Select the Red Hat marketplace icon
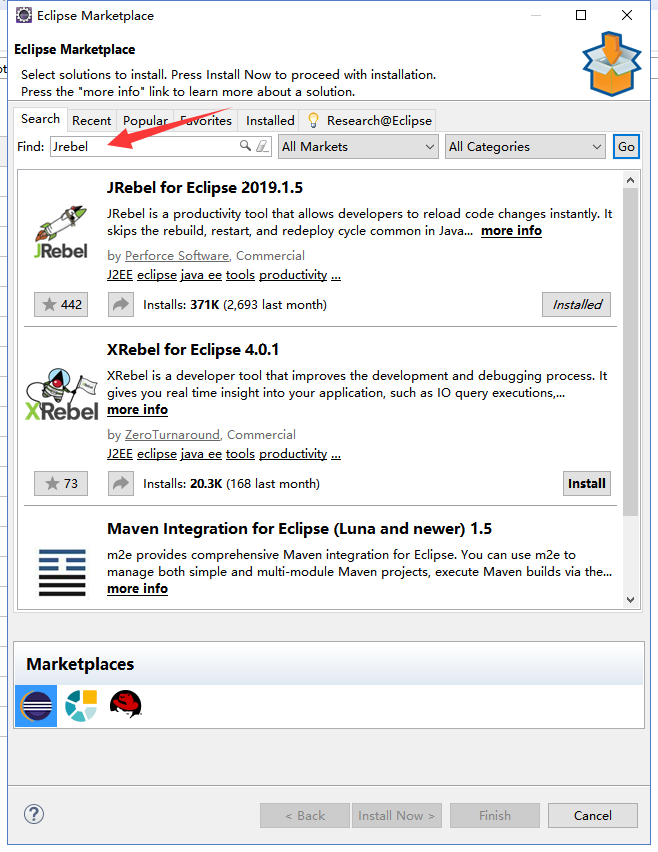 click(126, 705)
